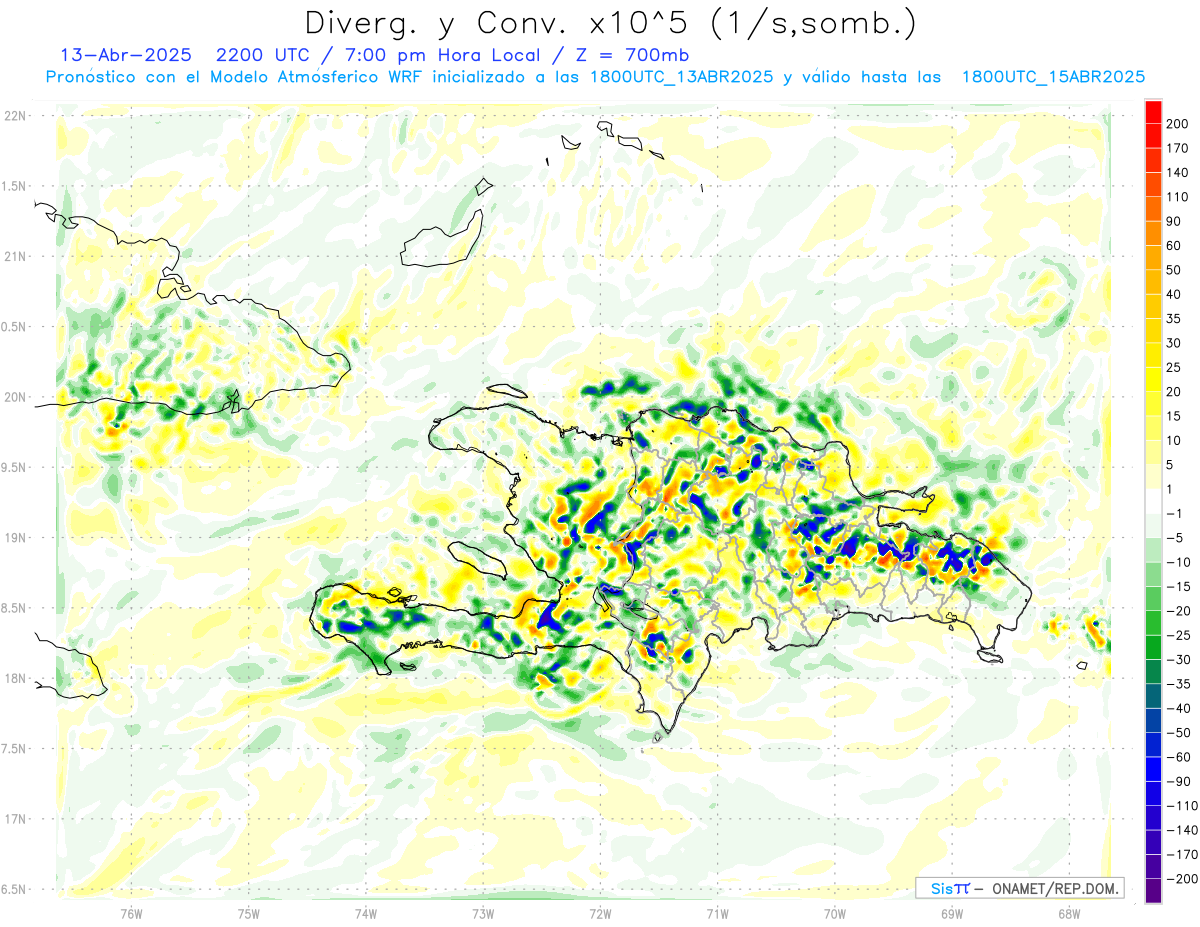Click the '17N' latitude label
1200x927 pixels.
click(x=14, y=818)
